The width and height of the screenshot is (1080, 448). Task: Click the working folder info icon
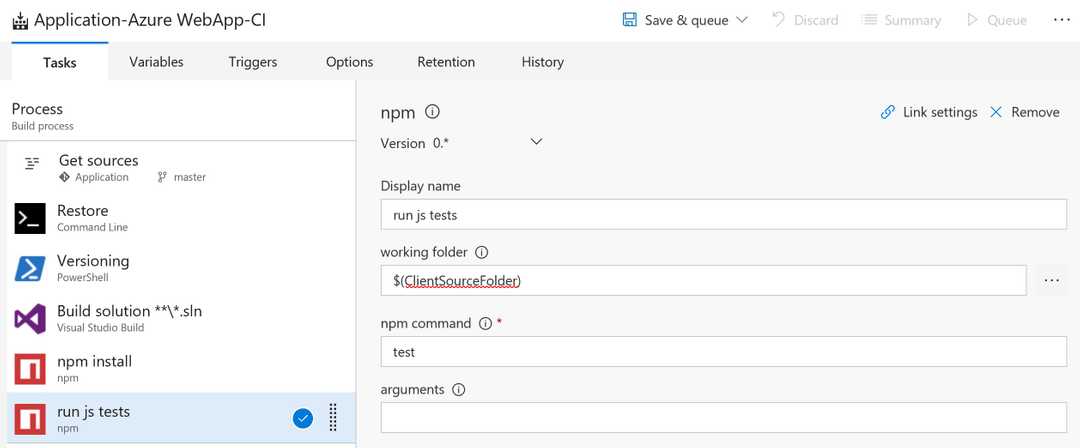coord(481,253)
